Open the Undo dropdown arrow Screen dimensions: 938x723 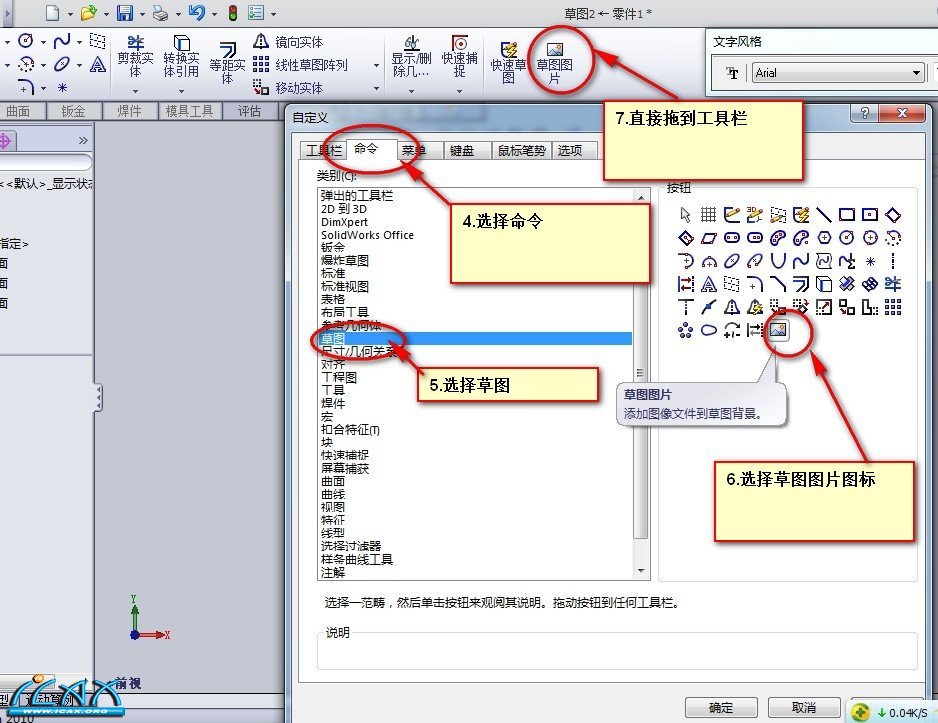[214, 14]
